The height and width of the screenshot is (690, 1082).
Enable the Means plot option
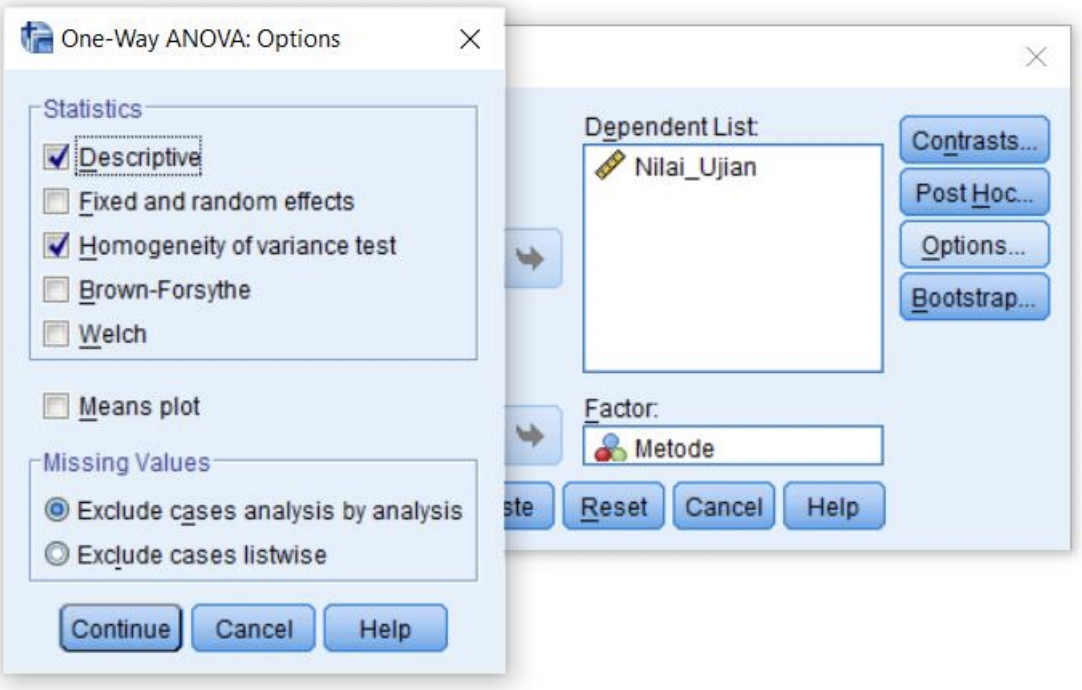[x=56, y=406]
